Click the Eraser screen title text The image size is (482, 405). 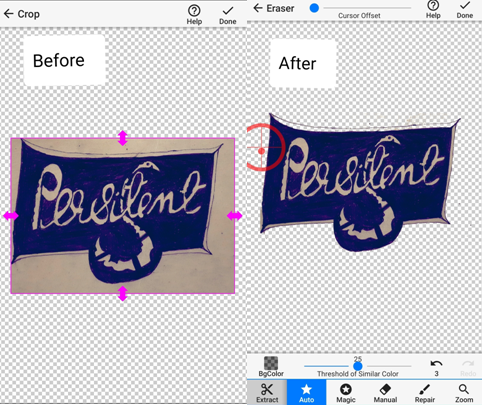pos(280,8)
